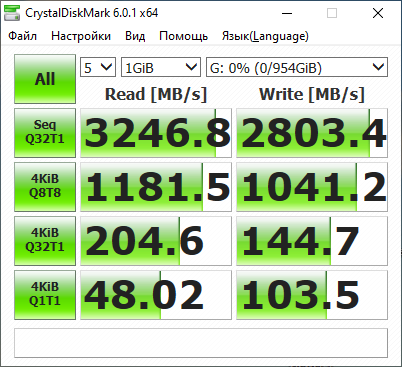Image resolution: width=402 pixels, height=367 pixels.
Task: Open the Вид menu
Action: [x=135, y=36]
